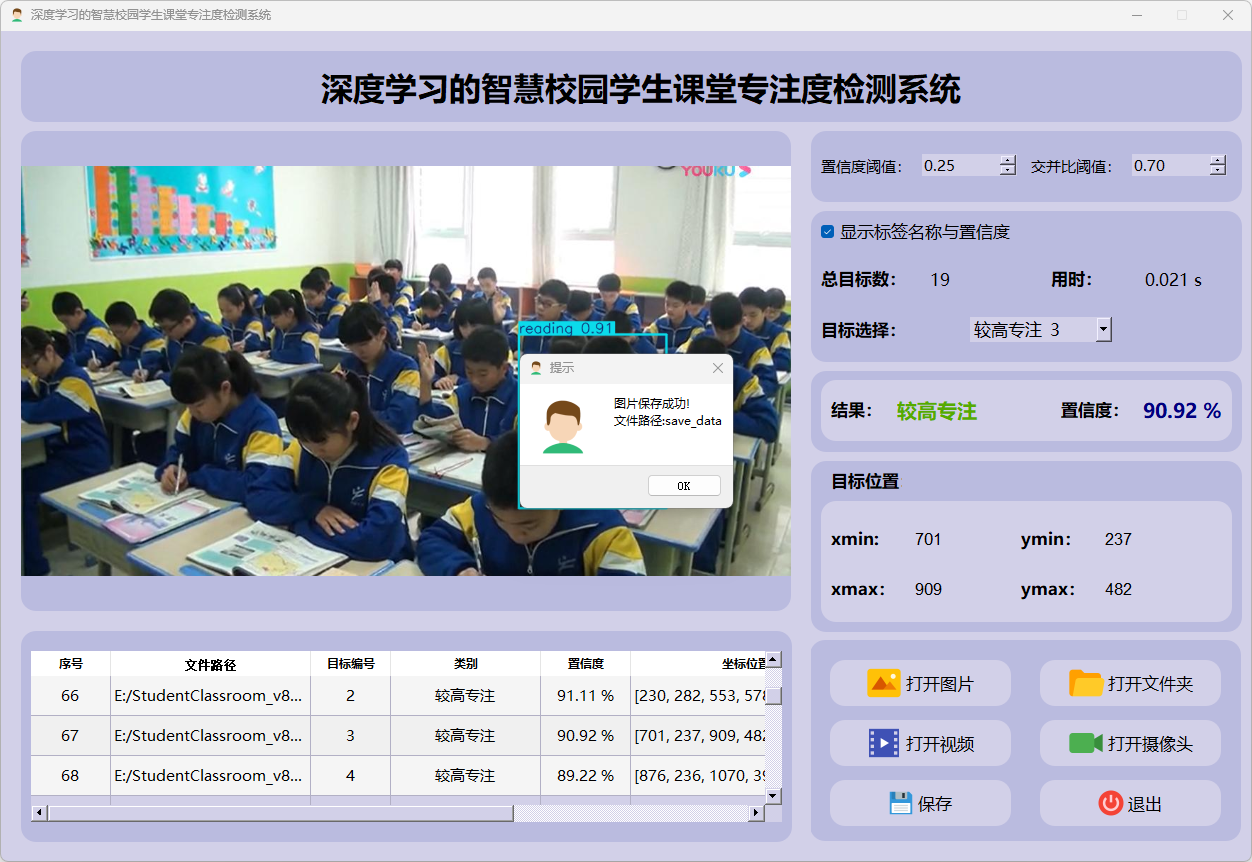Click table header 置信度
1252x862 pixels.
585,664
